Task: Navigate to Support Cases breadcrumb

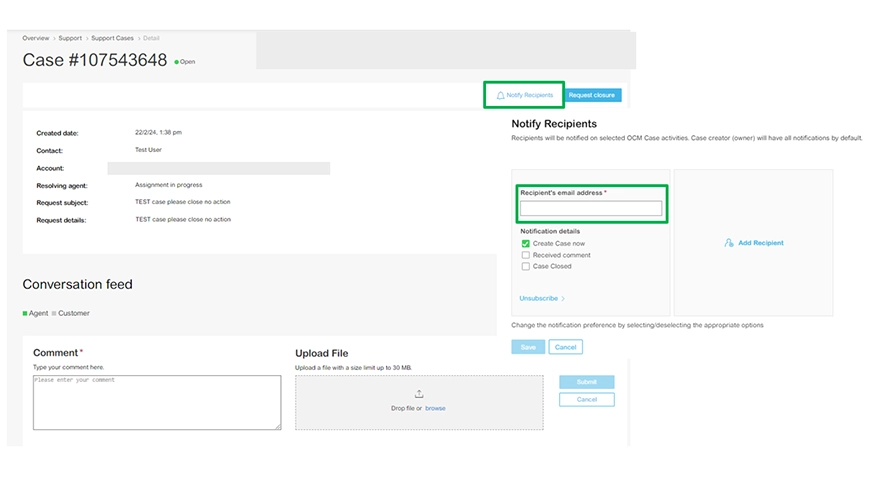Action: pyautogui.click(x=112, y=38)
